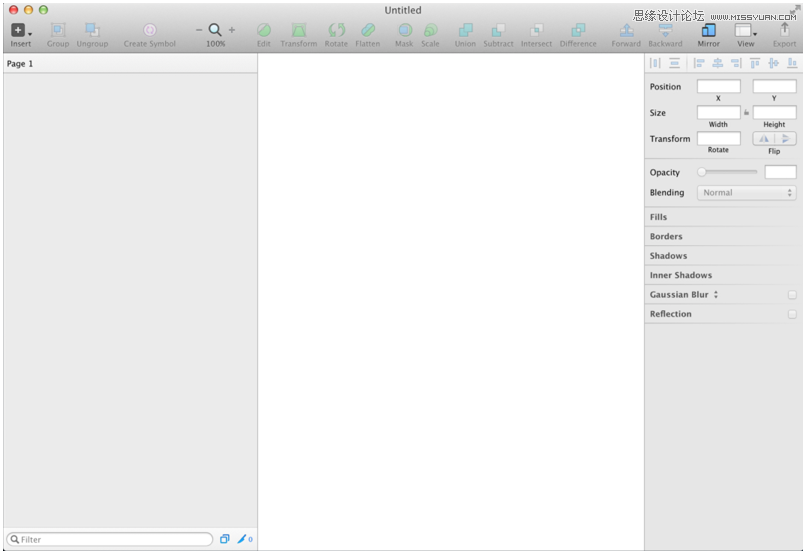
Task: Align objects to bottom edge
Action: (x=793, y=63)
